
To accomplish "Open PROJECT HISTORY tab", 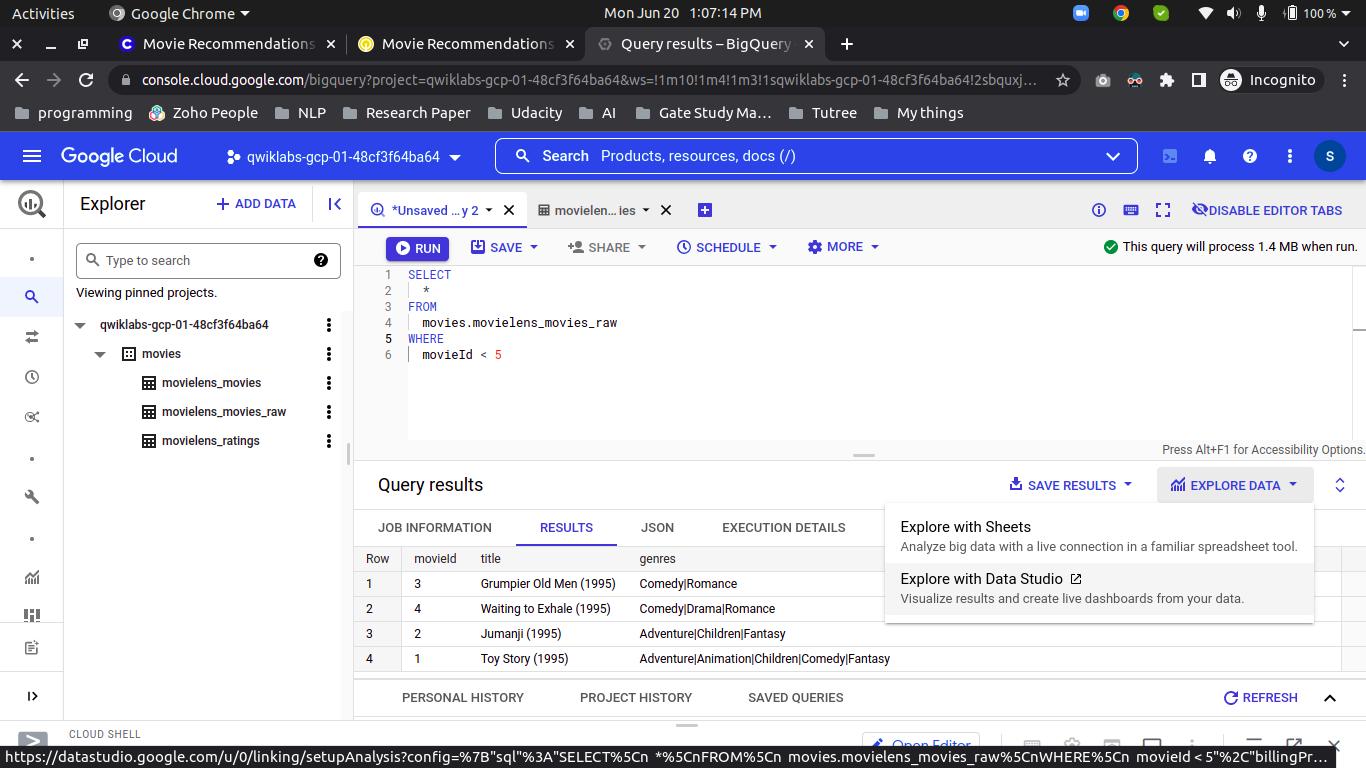I will (636, 697).
